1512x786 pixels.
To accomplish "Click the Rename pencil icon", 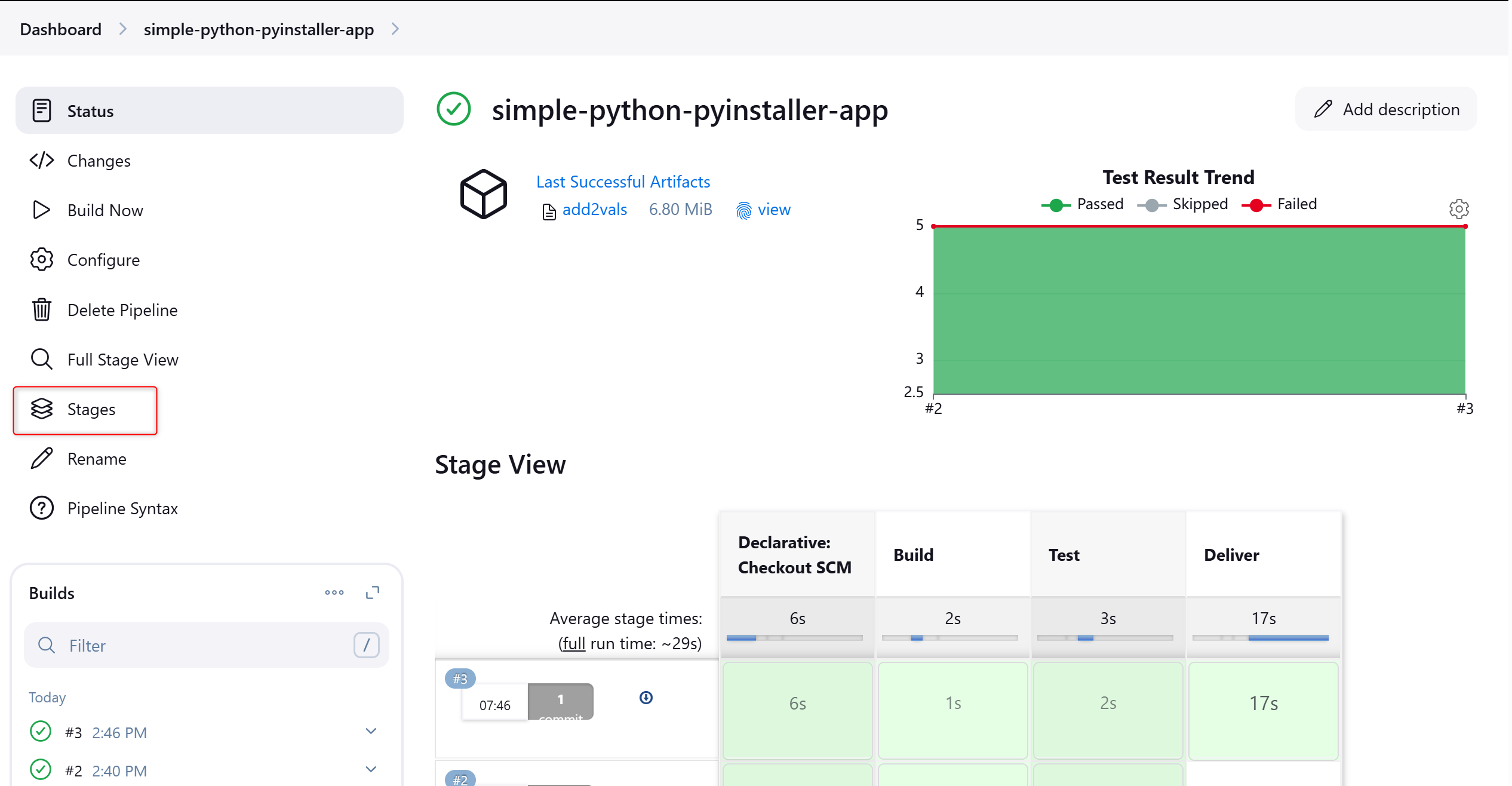I will pos(42,459).
